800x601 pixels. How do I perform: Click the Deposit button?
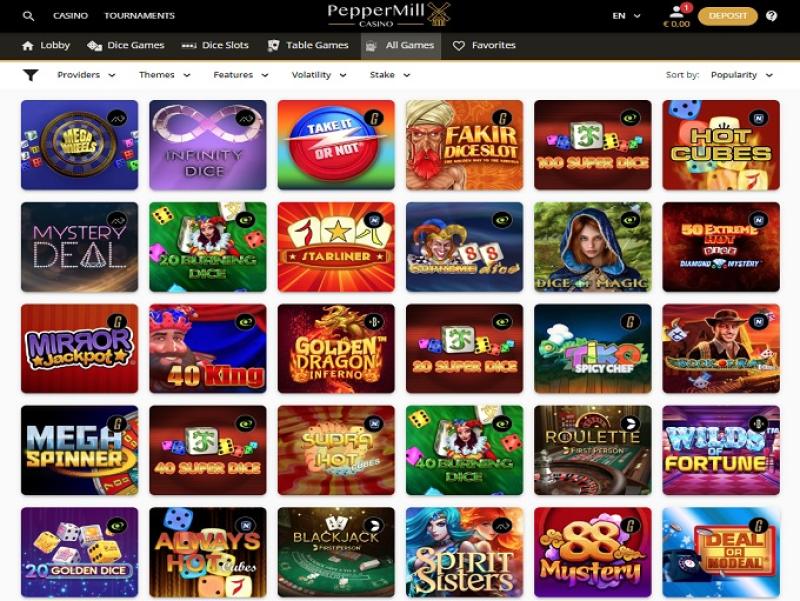tap(728, 16)
